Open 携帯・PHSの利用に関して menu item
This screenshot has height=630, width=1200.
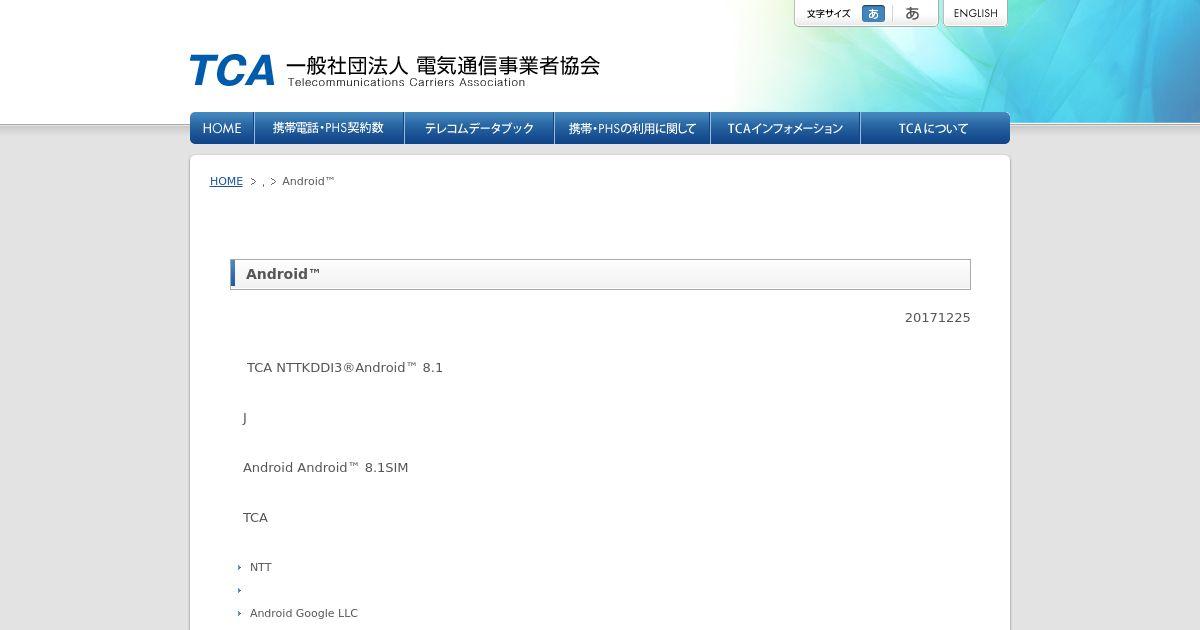pos(632,128)
